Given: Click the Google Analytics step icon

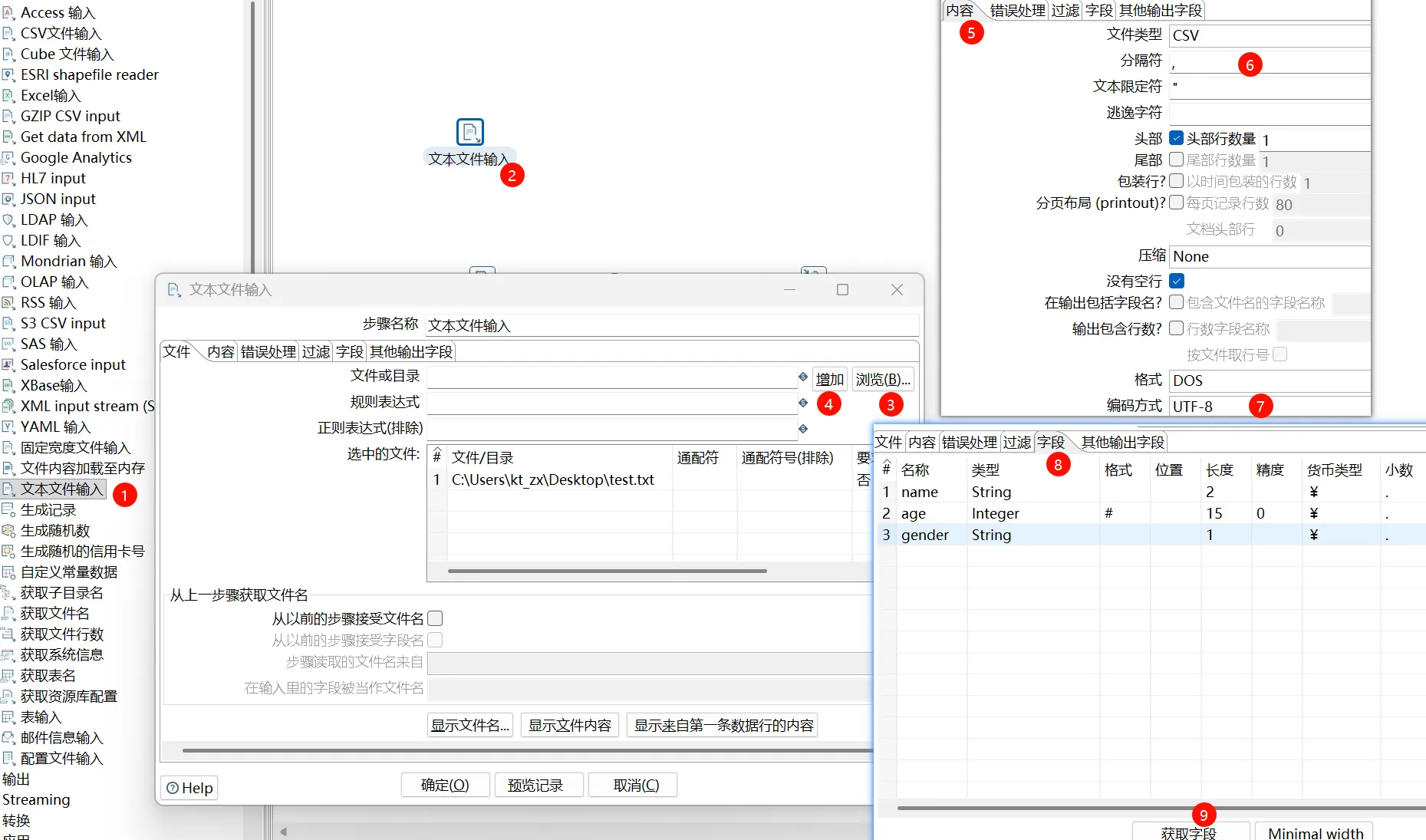Looking at the screenshot, I should 8,158.
